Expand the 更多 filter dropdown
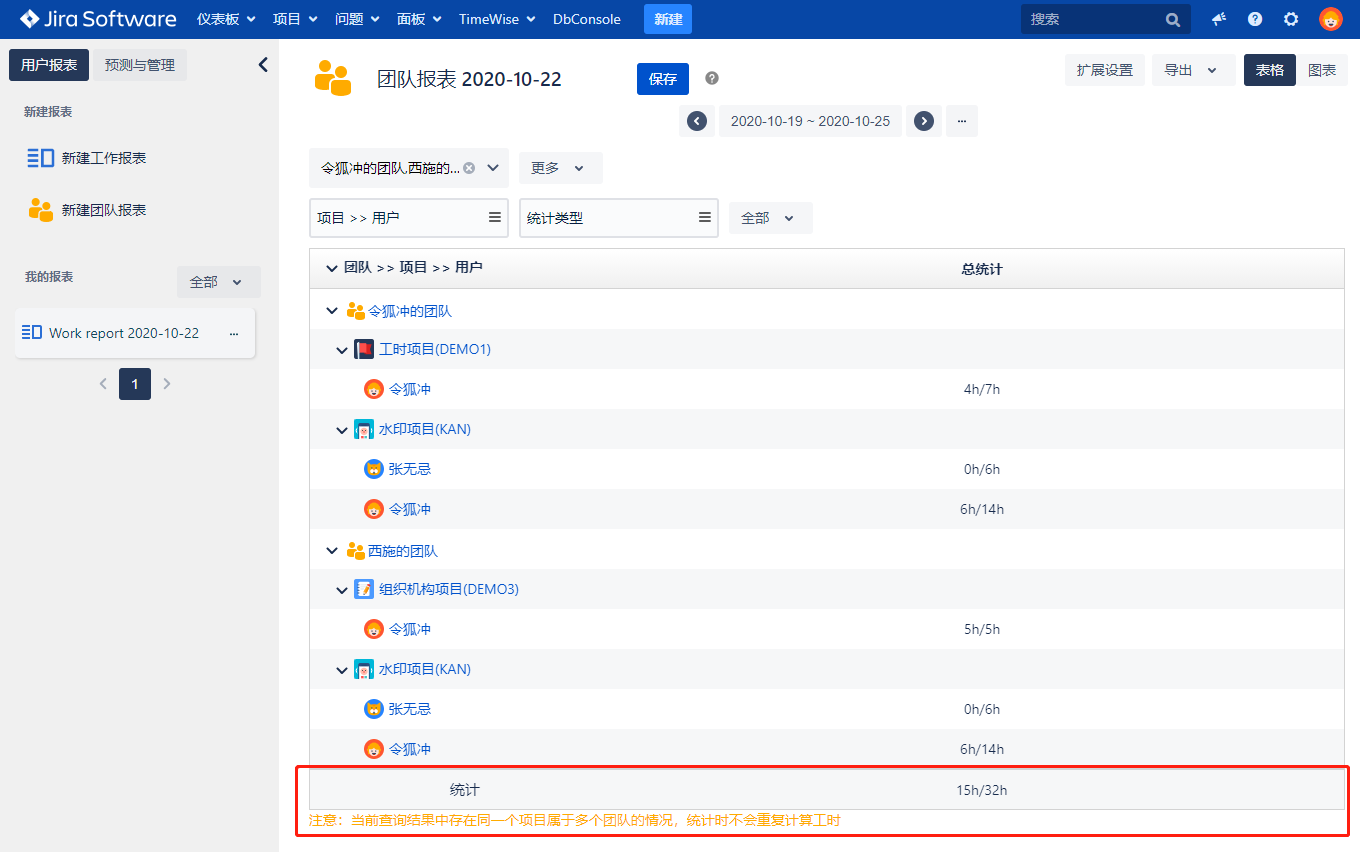This screenshot has width=1360, height=852. click(559, 168)
